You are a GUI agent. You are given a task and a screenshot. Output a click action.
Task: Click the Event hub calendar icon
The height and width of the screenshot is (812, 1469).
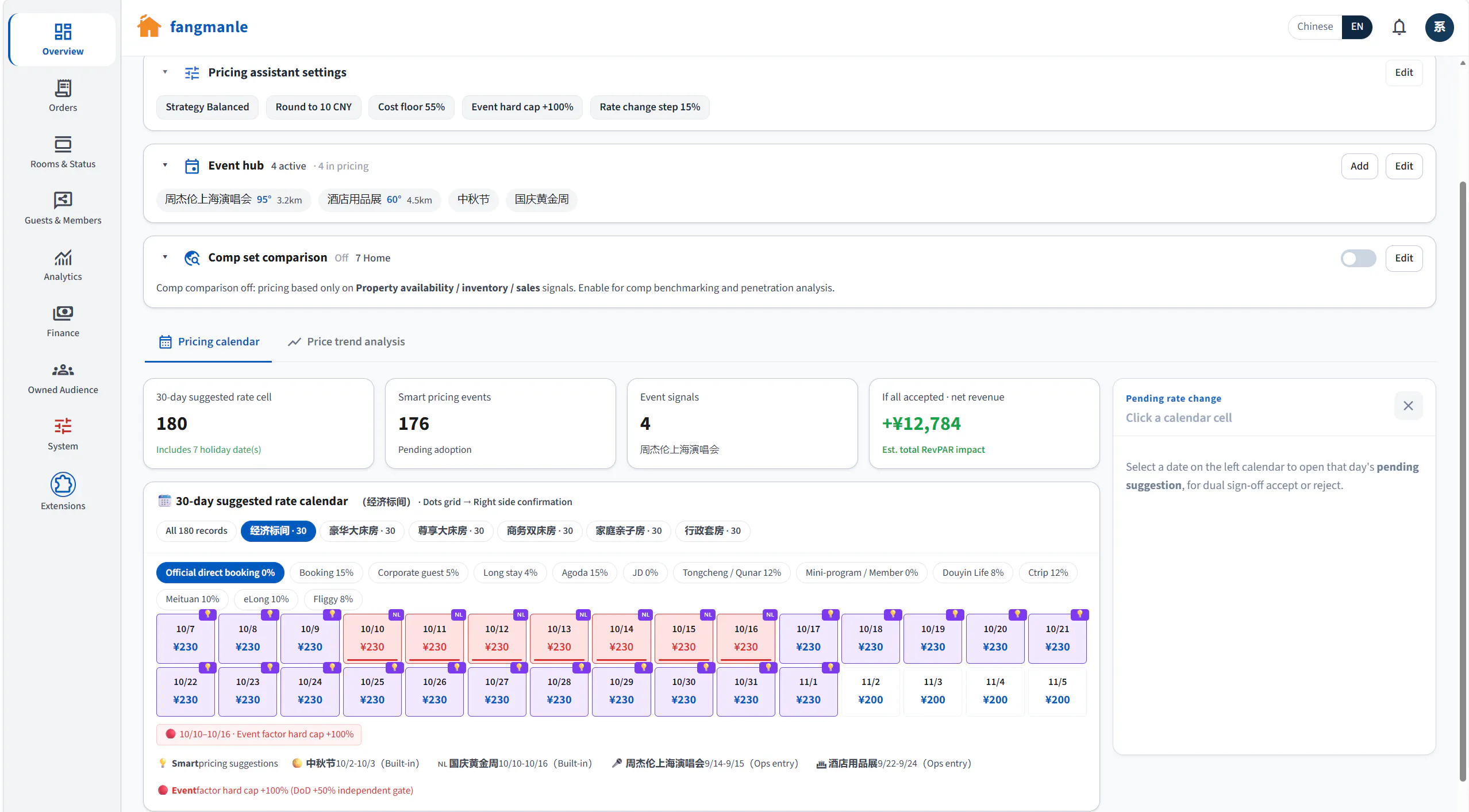click(192, 166)
